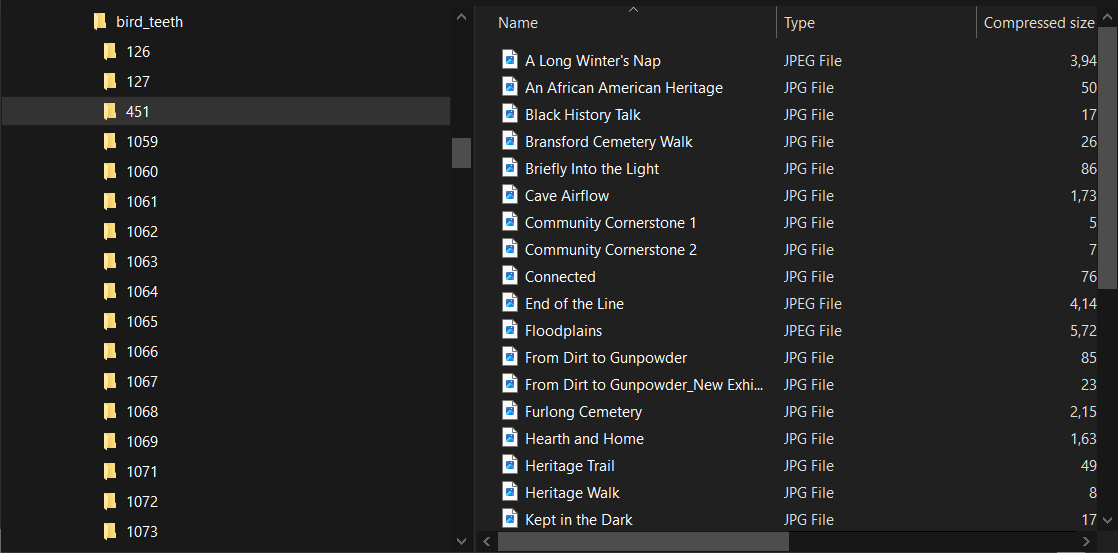Open folder 1071 in the tree

[142, 471]
